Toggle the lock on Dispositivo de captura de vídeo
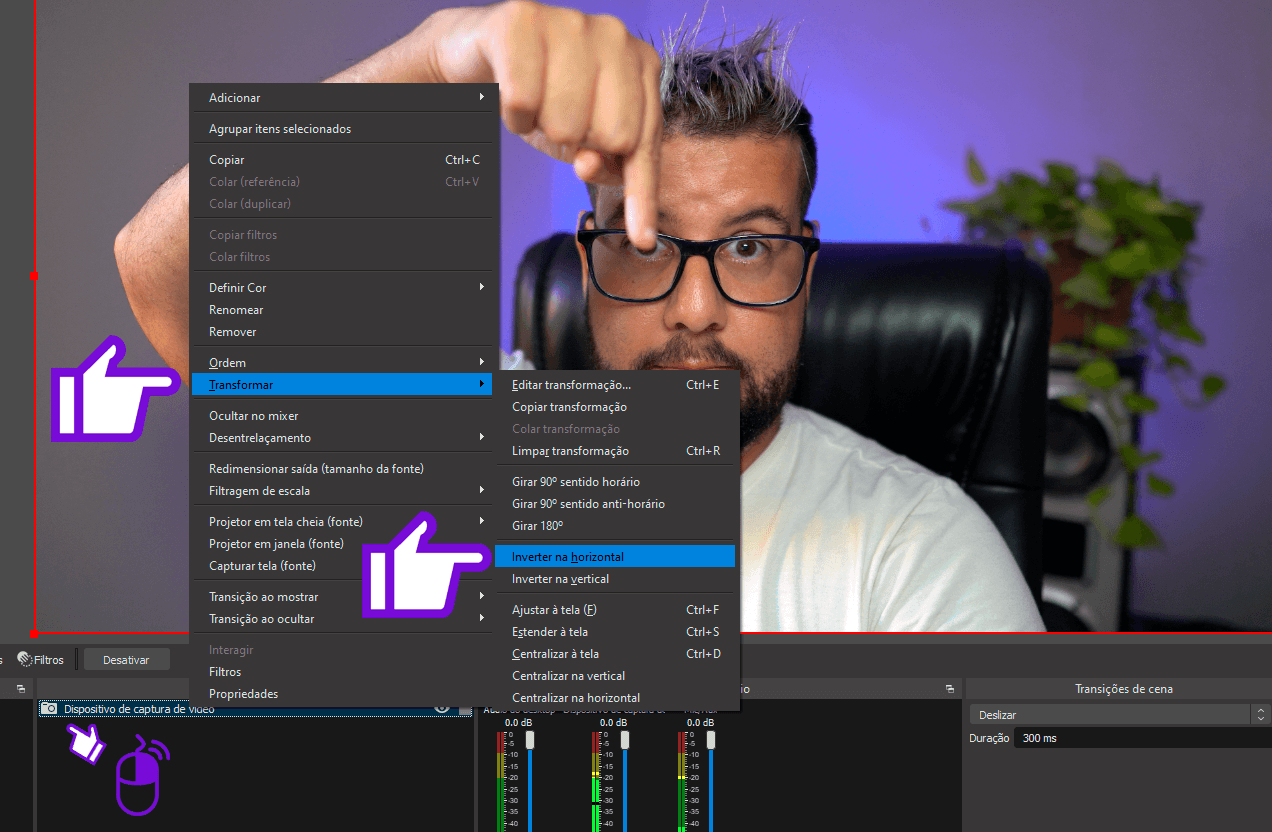 pyautogui.click(x=464, y=709)
